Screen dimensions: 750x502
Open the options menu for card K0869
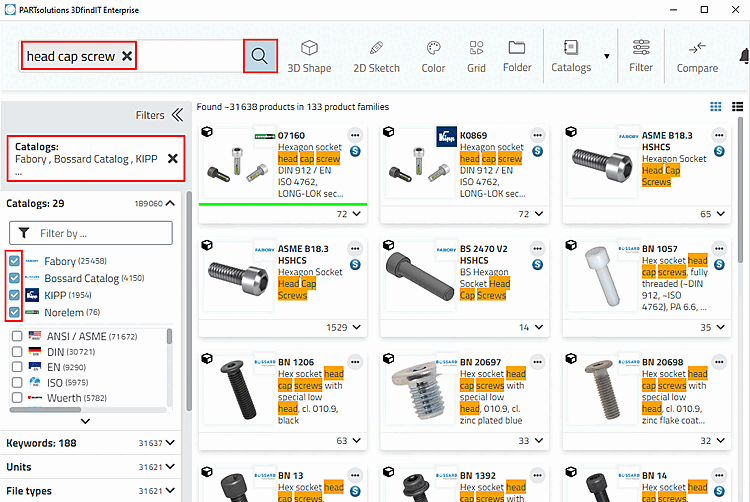pyautogui.click(x=537, y=135)
